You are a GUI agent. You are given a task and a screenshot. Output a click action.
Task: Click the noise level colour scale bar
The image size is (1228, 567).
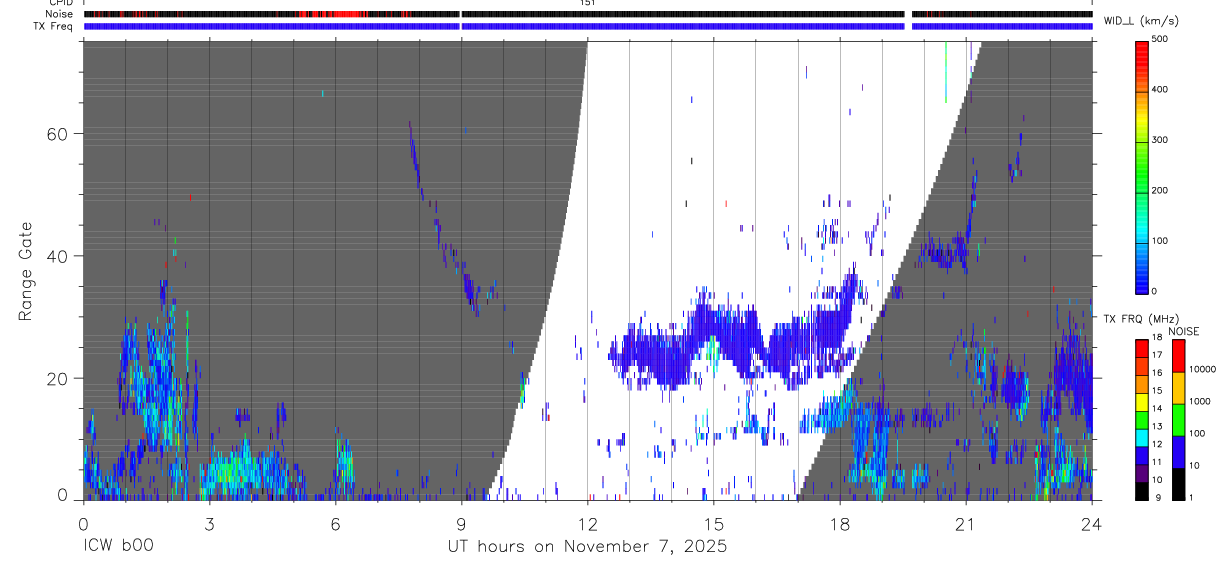point(1178,420)
